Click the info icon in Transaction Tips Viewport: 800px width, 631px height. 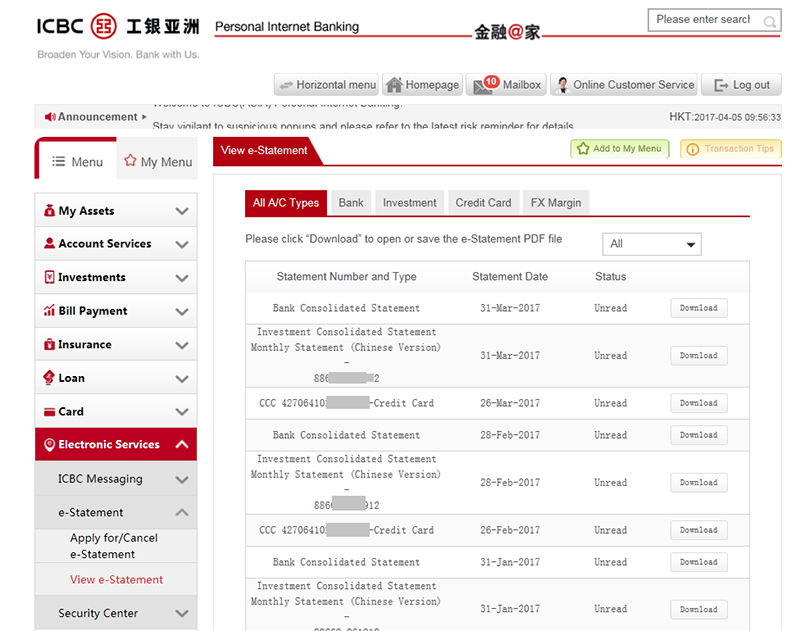tap(692, 149)
